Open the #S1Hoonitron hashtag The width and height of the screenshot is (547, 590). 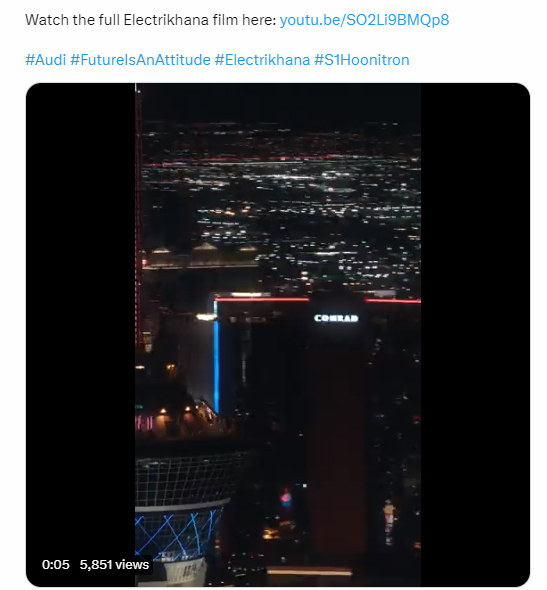pos(362,60)
